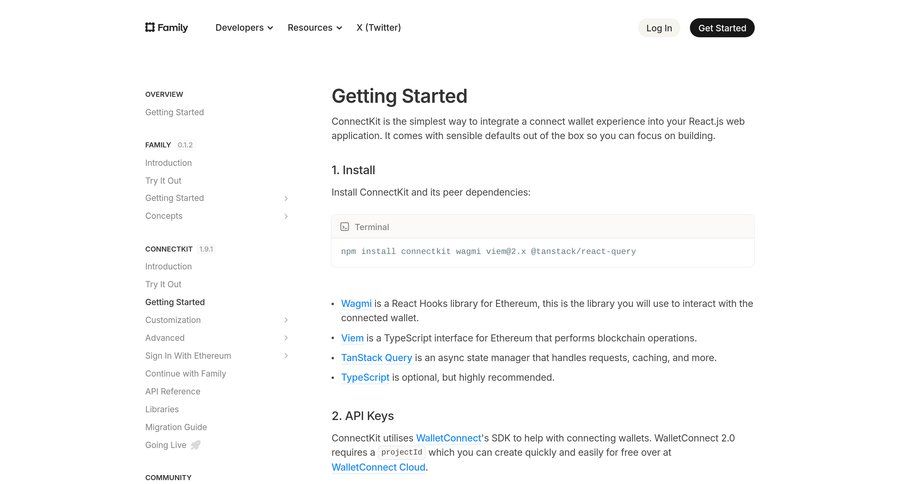Open the Developers dropdown menu
This screenshot has width=900, height=484.
244,28
